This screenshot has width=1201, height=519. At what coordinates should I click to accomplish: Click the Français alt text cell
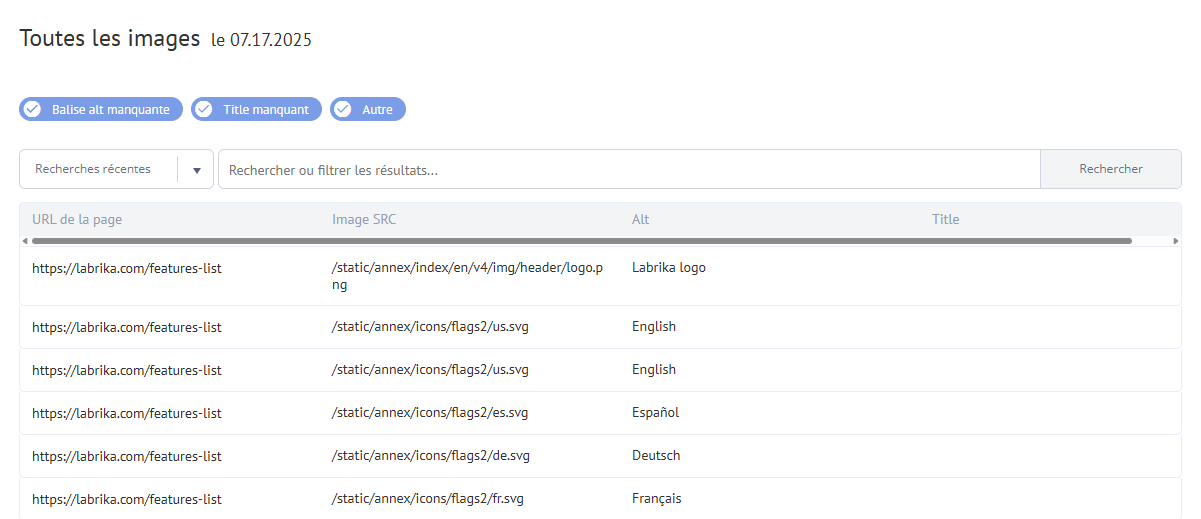click(x=657, y=499)
